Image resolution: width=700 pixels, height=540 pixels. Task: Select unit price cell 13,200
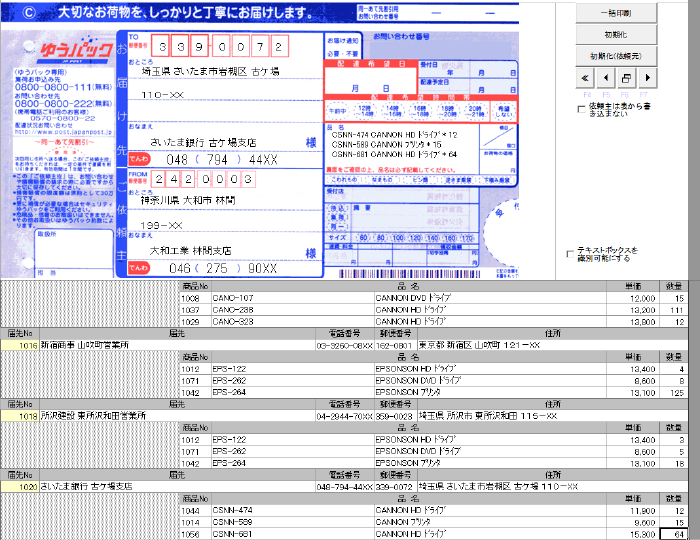(x=633, y=310)
